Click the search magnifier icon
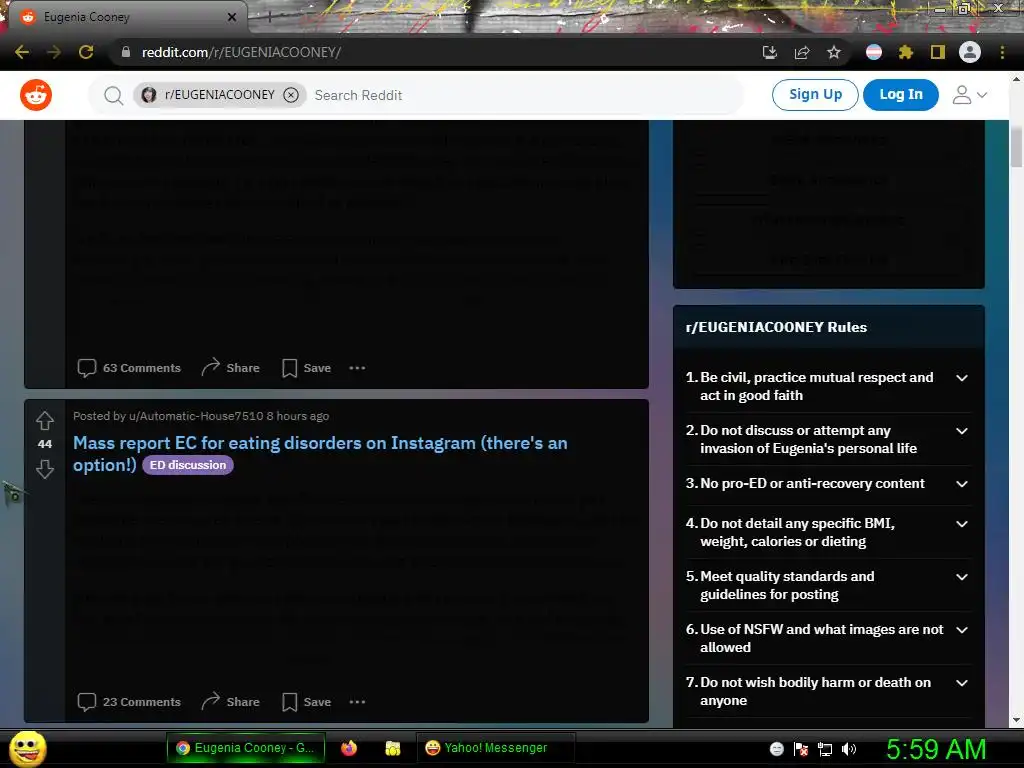 113,95
